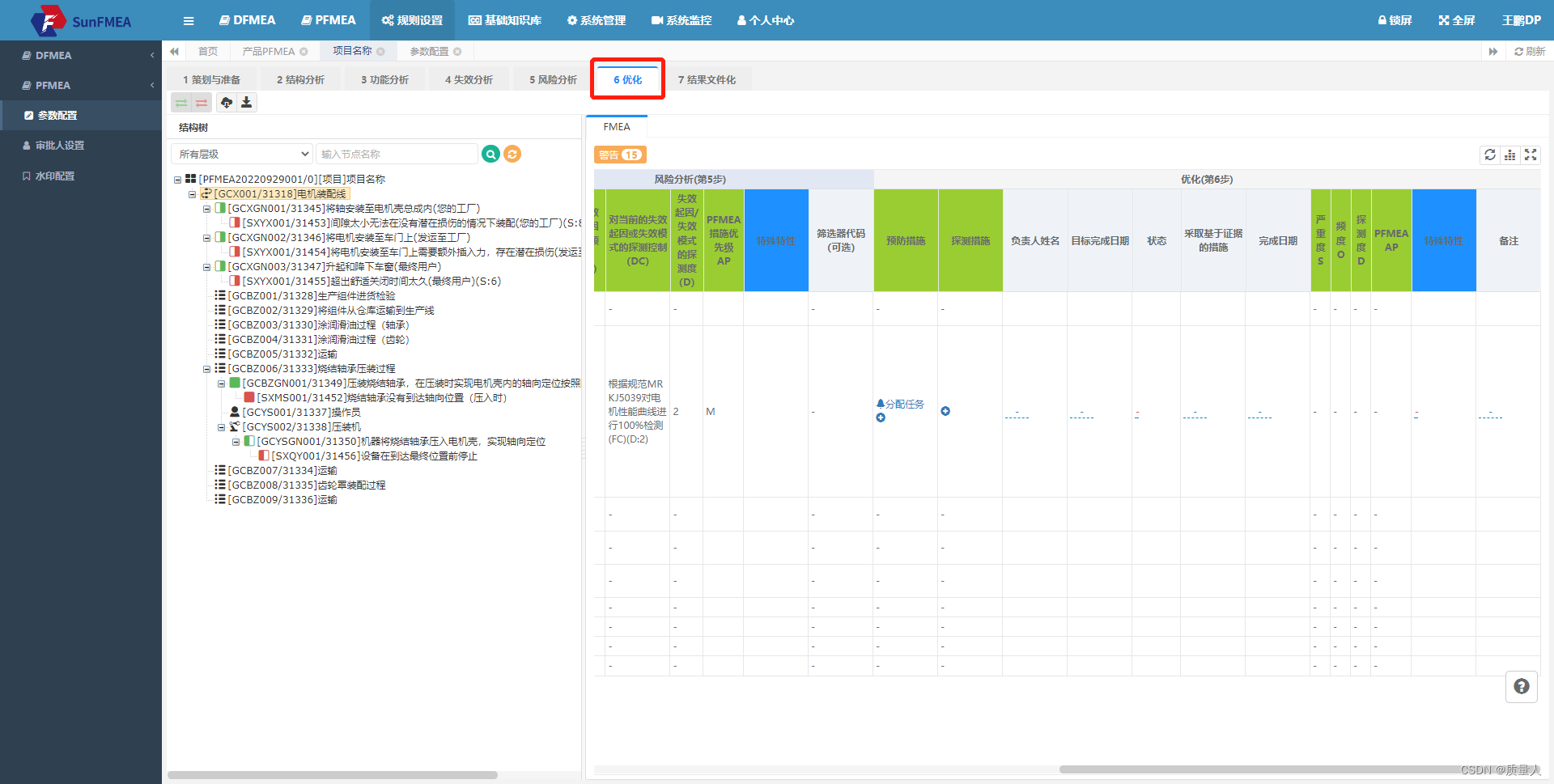Screen dimensions: 1554x784
Task: Click the cloud upload toolbar icon
Action: [x=227, y=103]
